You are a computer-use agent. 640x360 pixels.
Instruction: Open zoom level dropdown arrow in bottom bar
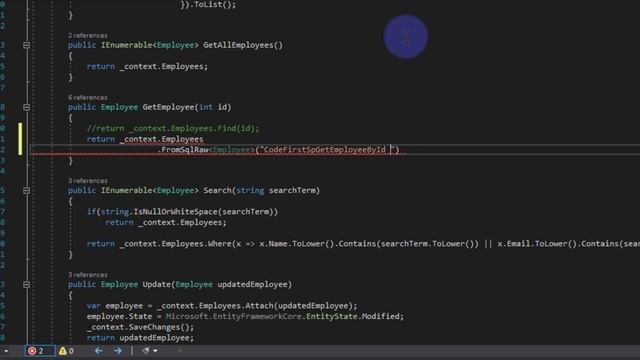pyautogui.click(x=6, y=351)
